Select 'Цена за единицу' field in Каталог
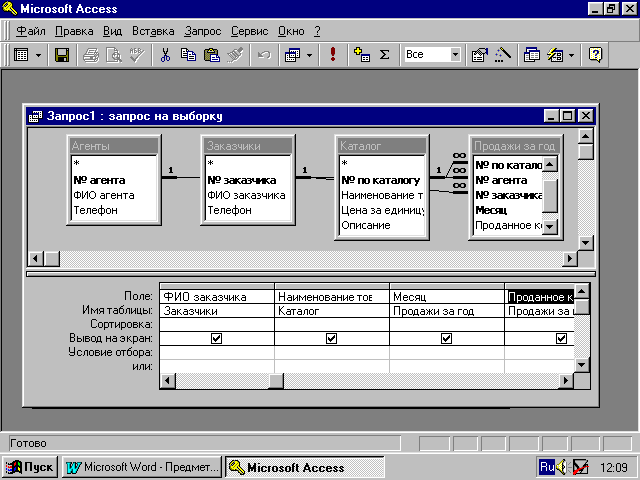The width and height of the screenshot is (640, 480). click(382, 210)
